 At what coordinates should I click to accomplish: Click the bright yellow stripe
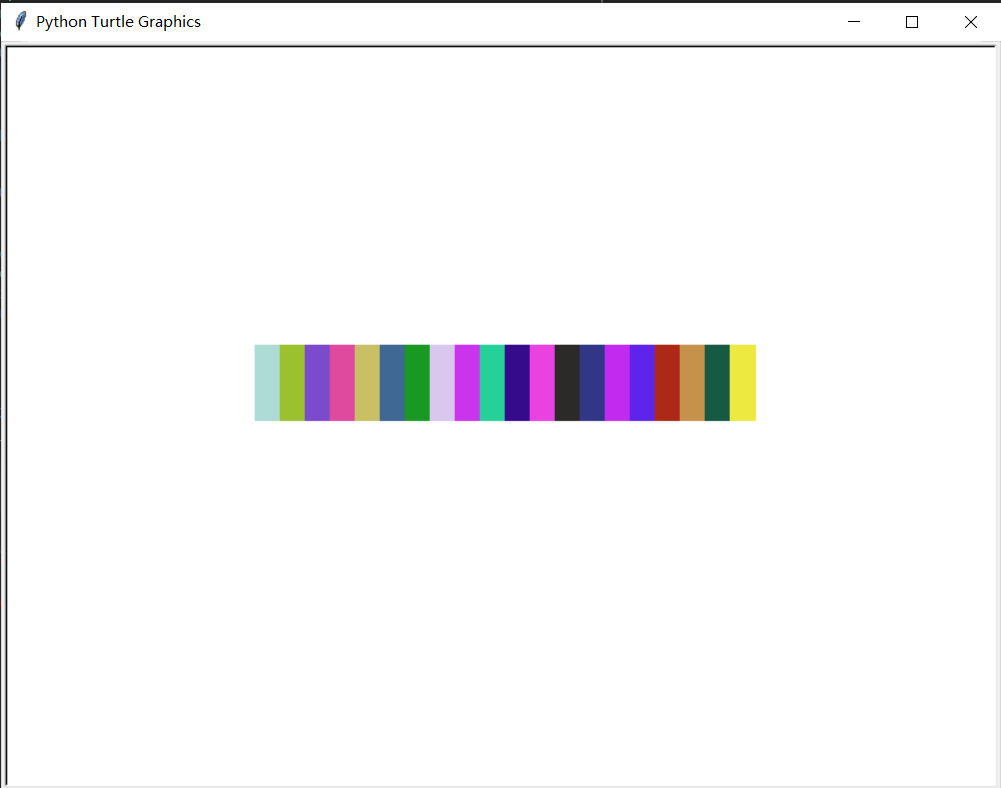click(743, 383)
